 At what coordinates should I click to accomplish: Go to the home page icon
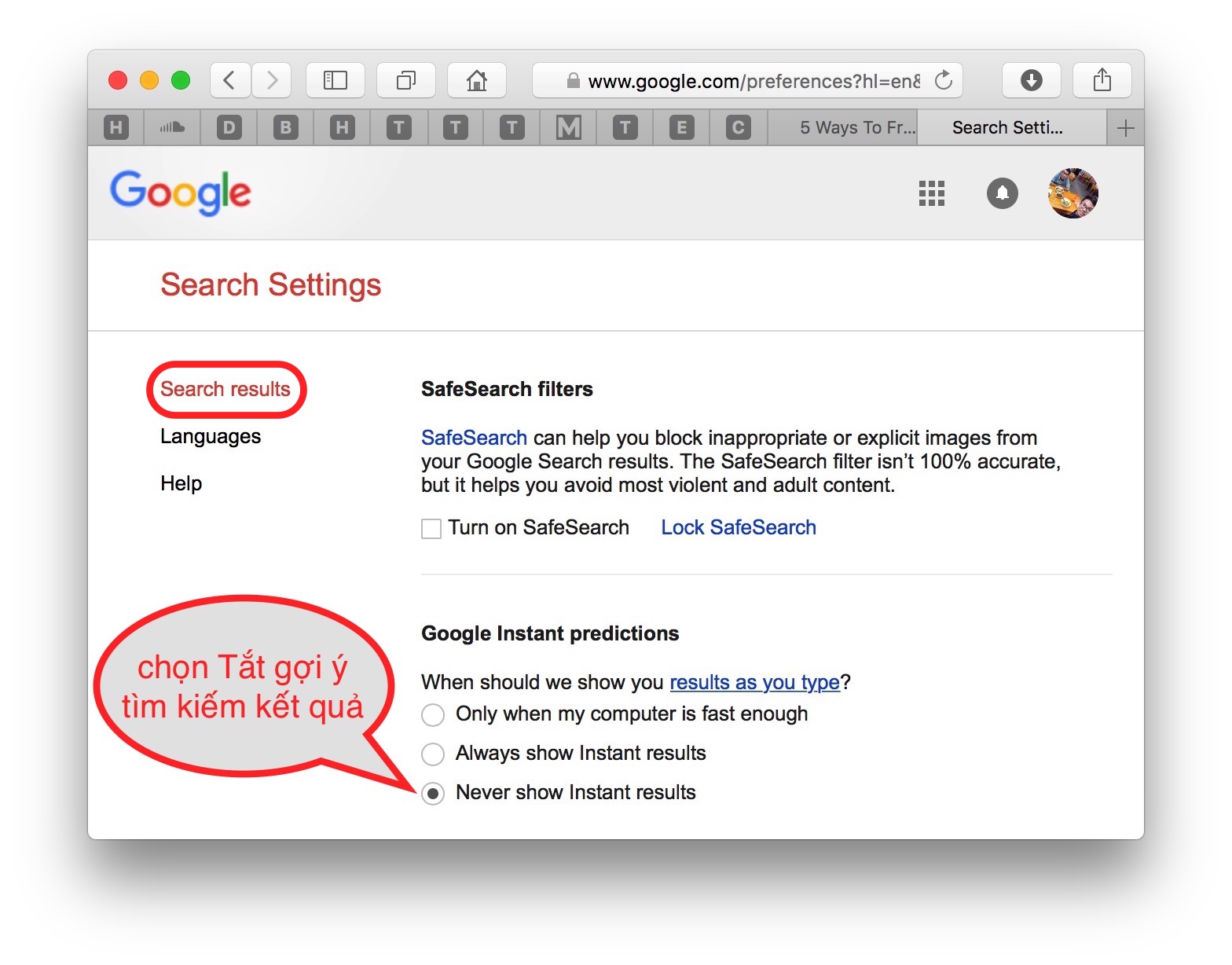476,80
